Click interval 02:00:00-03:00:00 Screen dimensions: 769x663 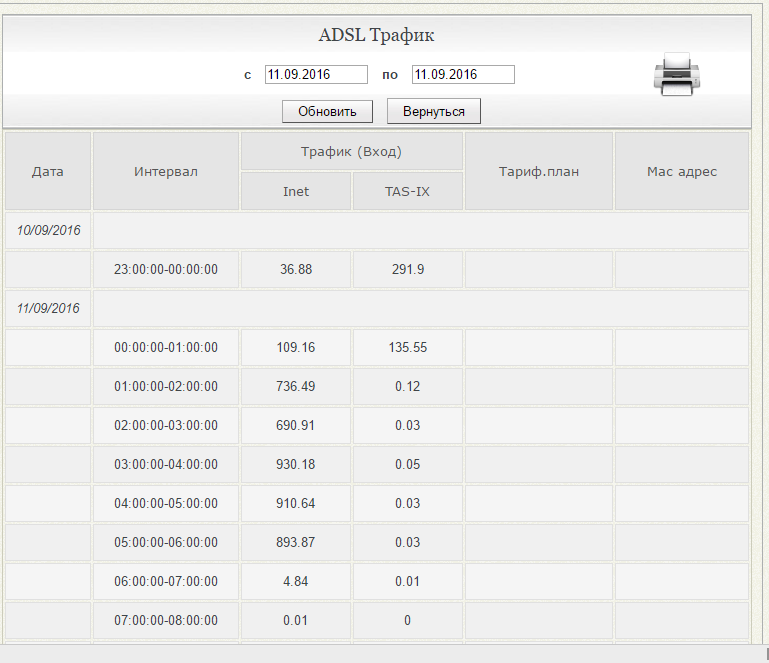coord(166,425)
